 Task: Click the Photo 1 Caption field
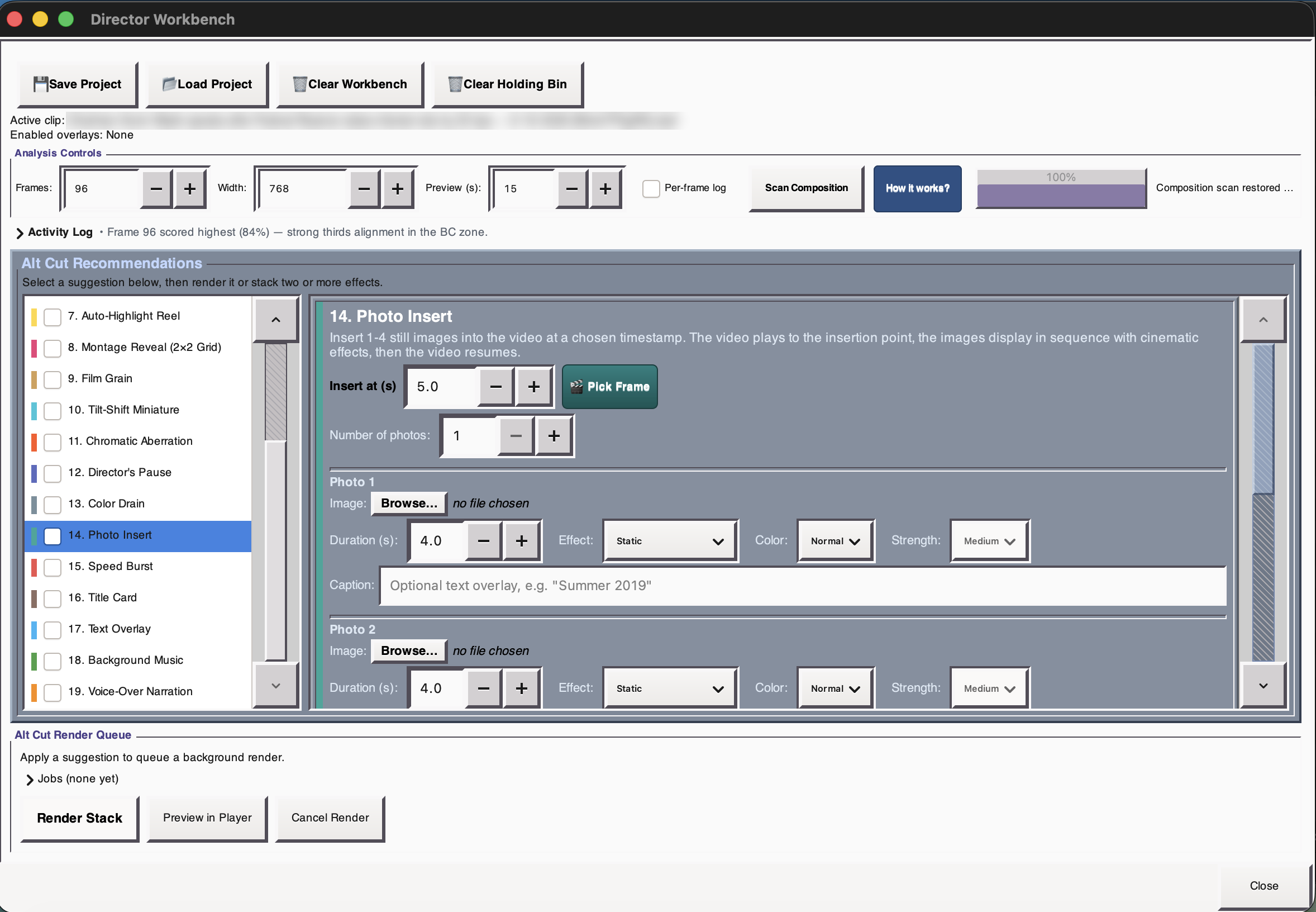pos(803,586)
